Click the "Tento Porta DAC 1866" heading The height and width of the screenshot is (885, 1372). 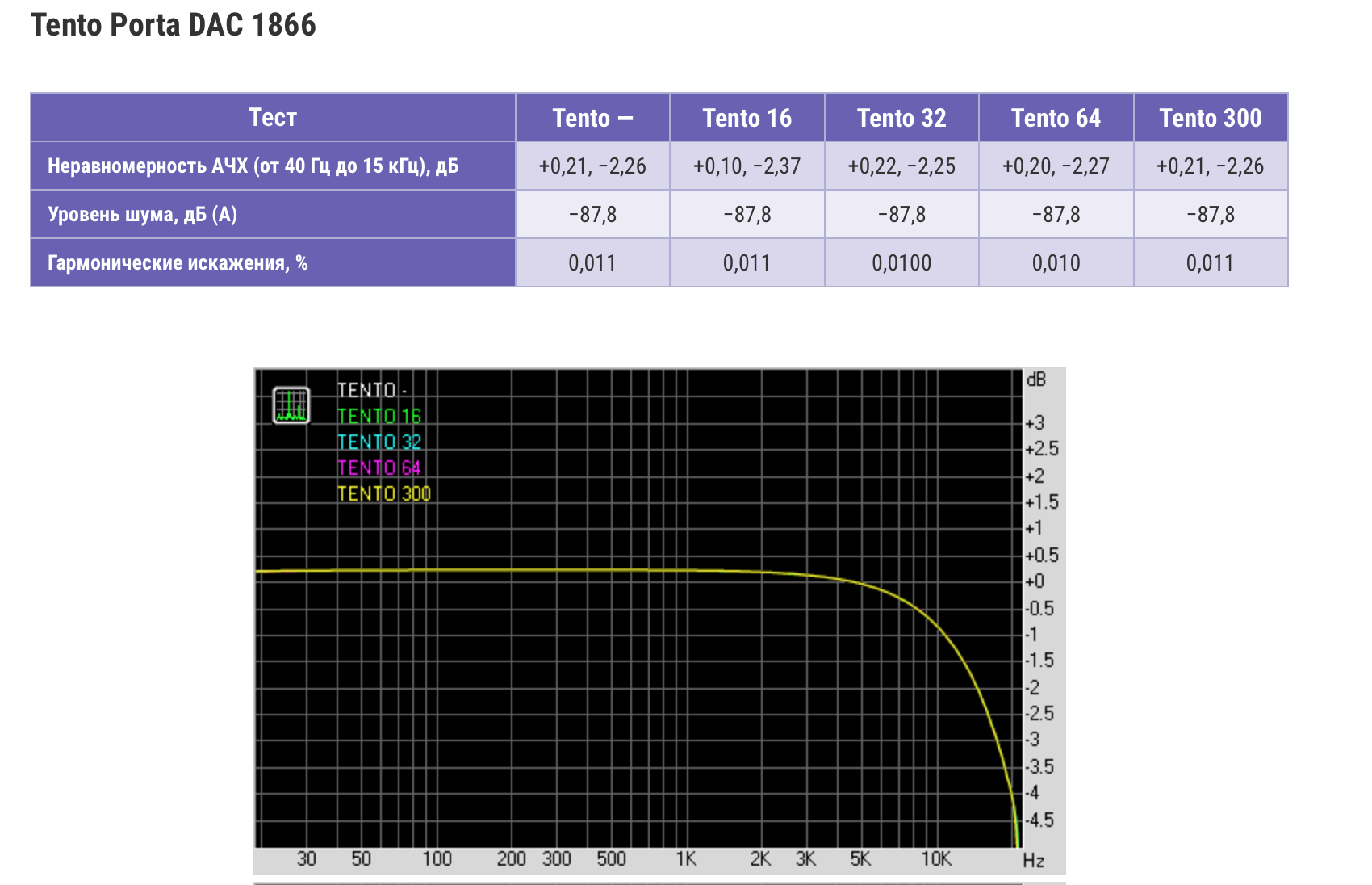coord(174,25)
